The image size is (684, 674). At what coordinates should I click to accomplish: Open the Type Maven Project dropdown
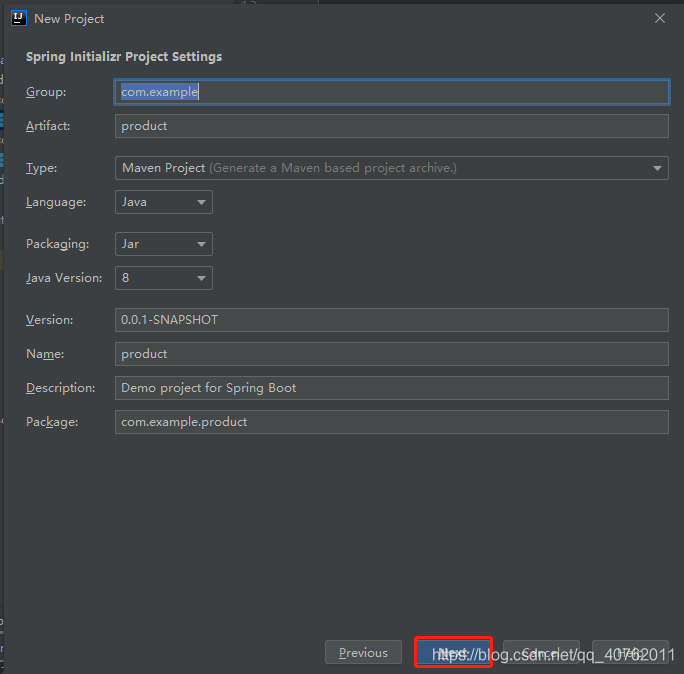tap(391, 168)
